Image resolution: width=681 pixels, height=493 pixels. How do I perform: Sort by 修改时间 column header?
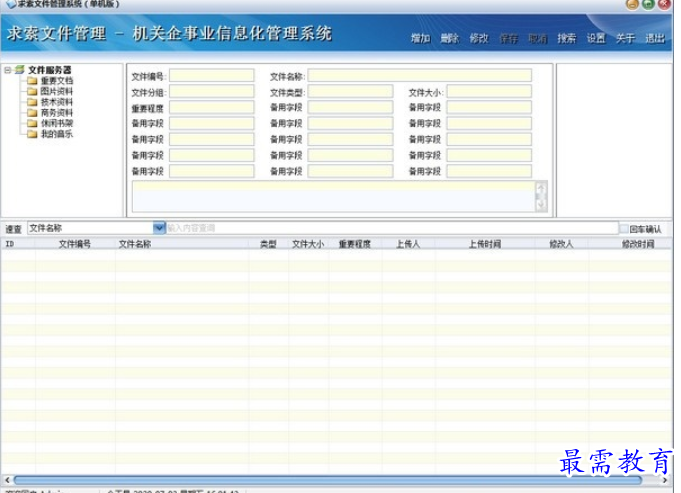coord(638,244)
